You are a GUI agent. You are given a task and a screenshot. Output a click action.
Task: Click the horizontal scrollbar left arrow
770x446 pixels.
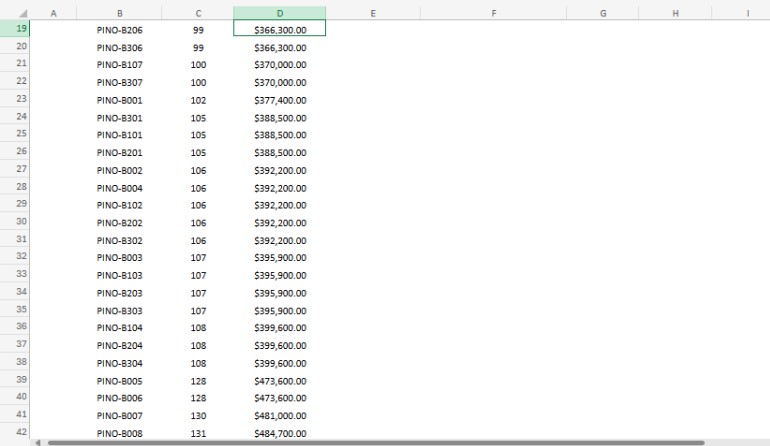[x=38, y=442]
